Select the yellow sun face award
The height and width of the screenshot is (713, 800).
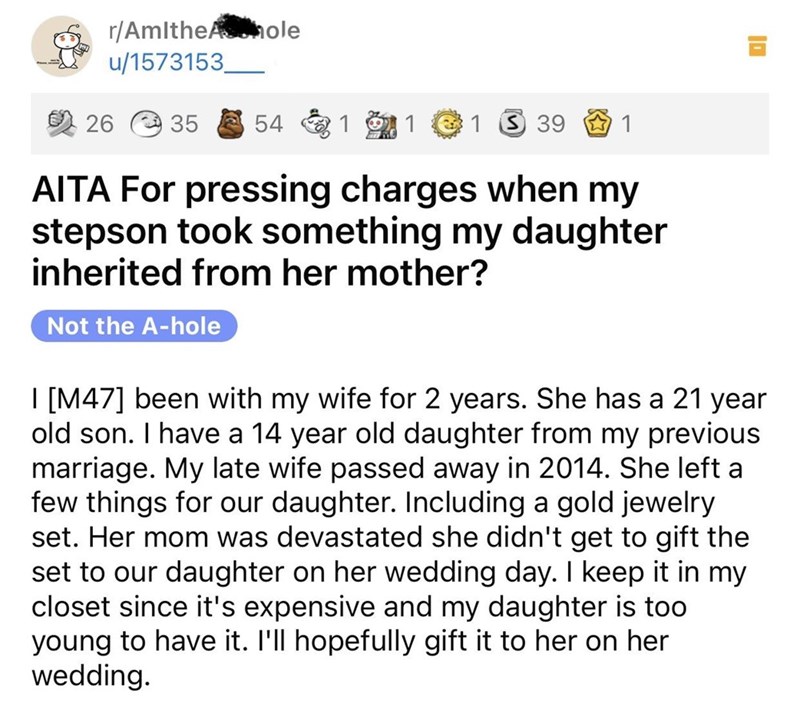pyautogui.click(x=452, y=124)
